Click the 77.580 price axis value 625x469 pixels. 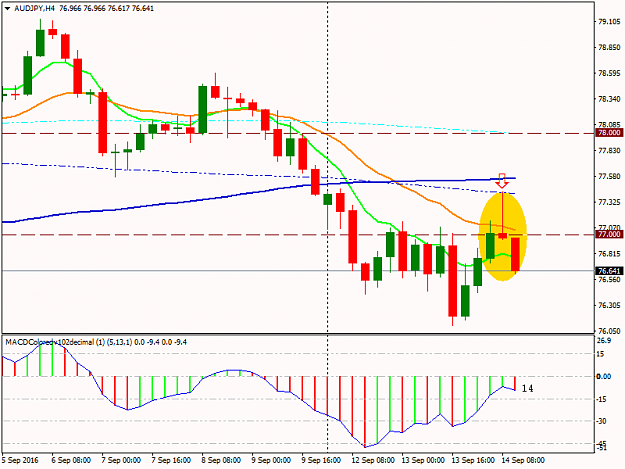coord(609,177)
